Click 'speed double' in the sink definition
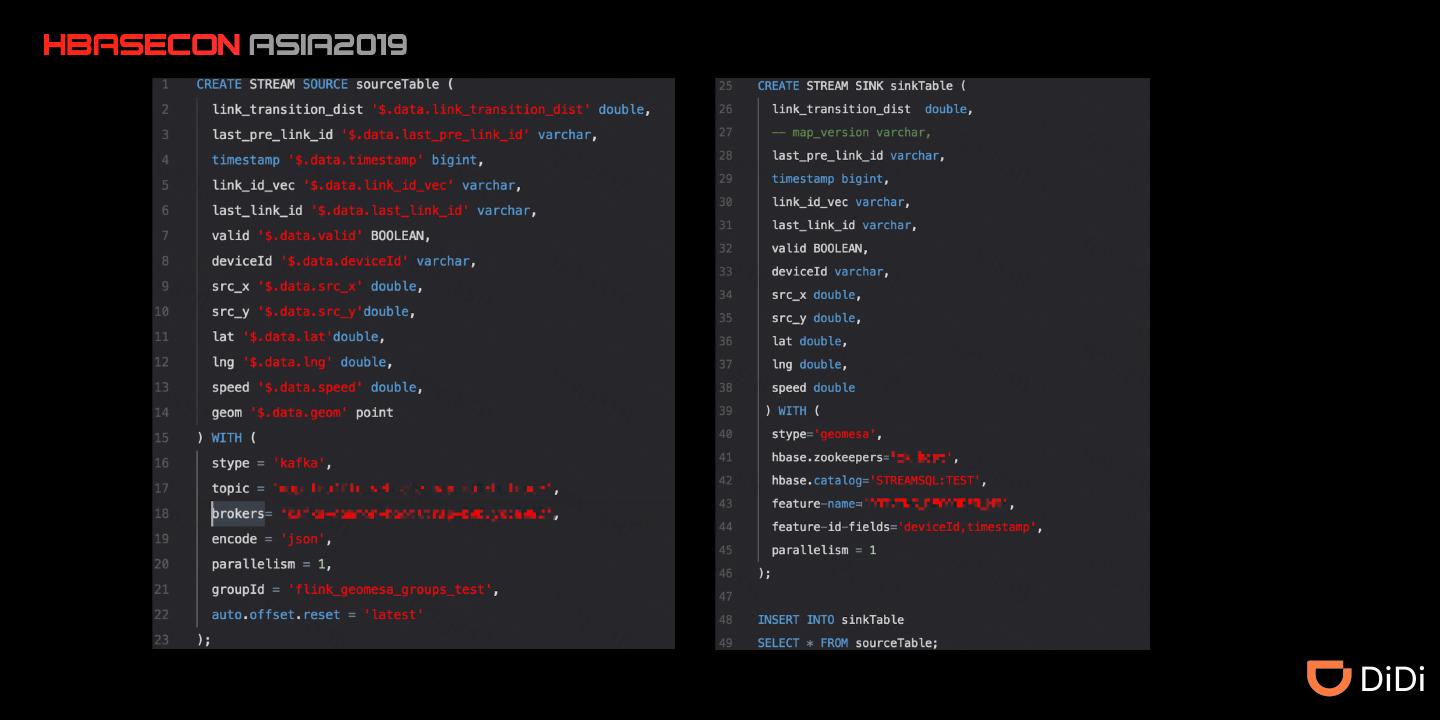The height and width of the screenshot is (721, 1441). tap(813, 388)
